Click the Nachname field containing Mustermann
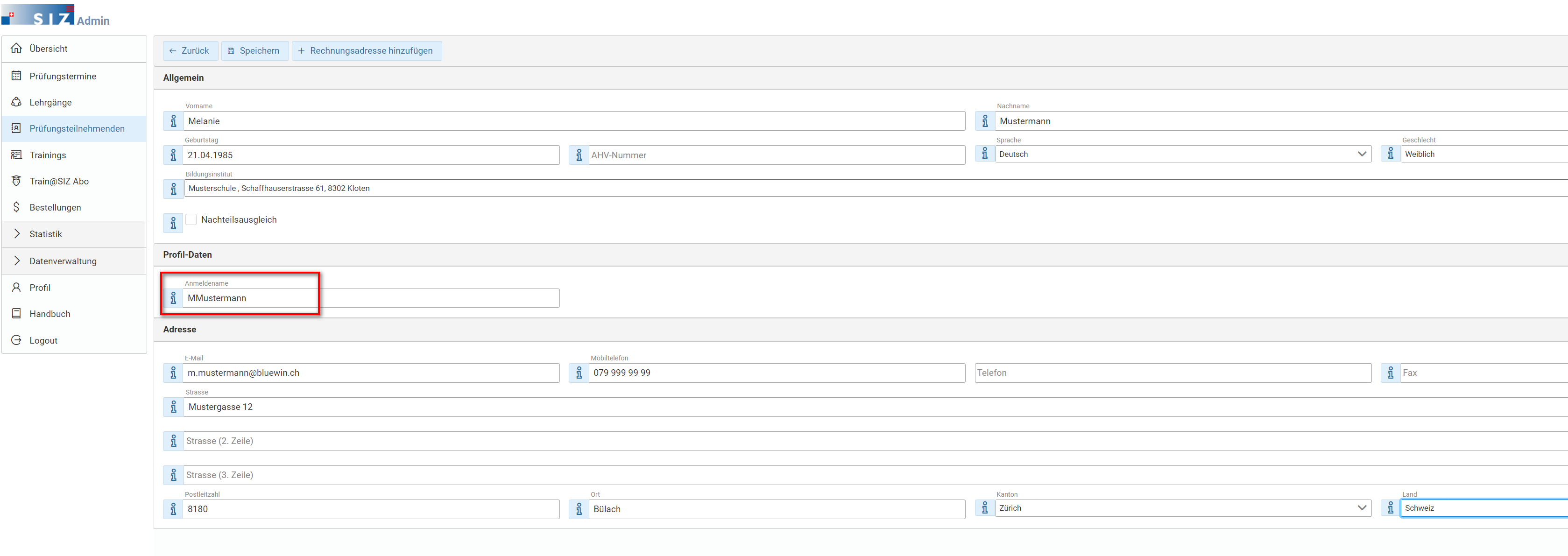Screen dimensions: 1568x556 [1281, 121]
